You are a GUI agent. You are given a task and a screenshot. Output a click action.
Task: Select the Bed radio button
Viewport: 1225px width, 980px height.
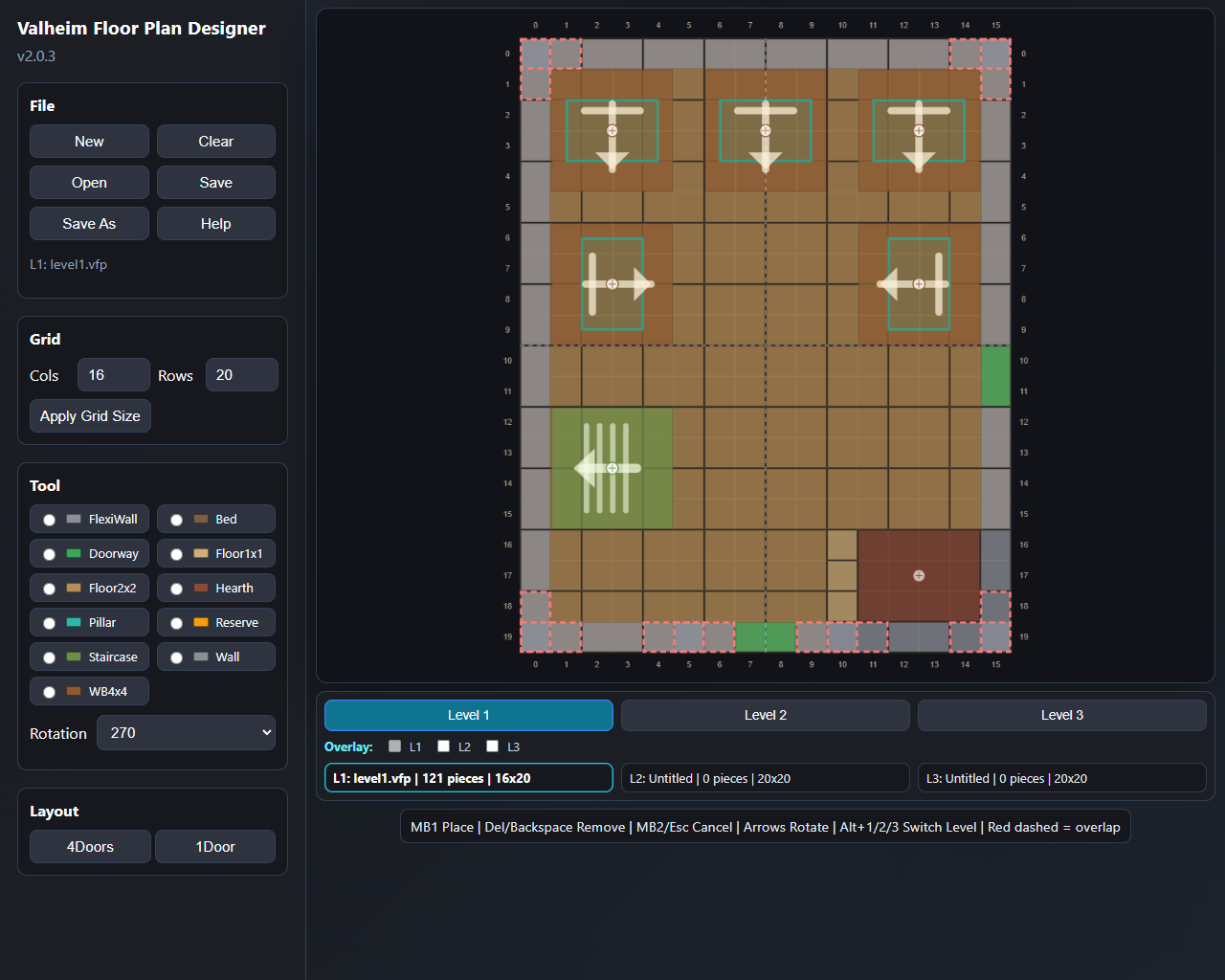pyautogui.click(x=176, y=520)
